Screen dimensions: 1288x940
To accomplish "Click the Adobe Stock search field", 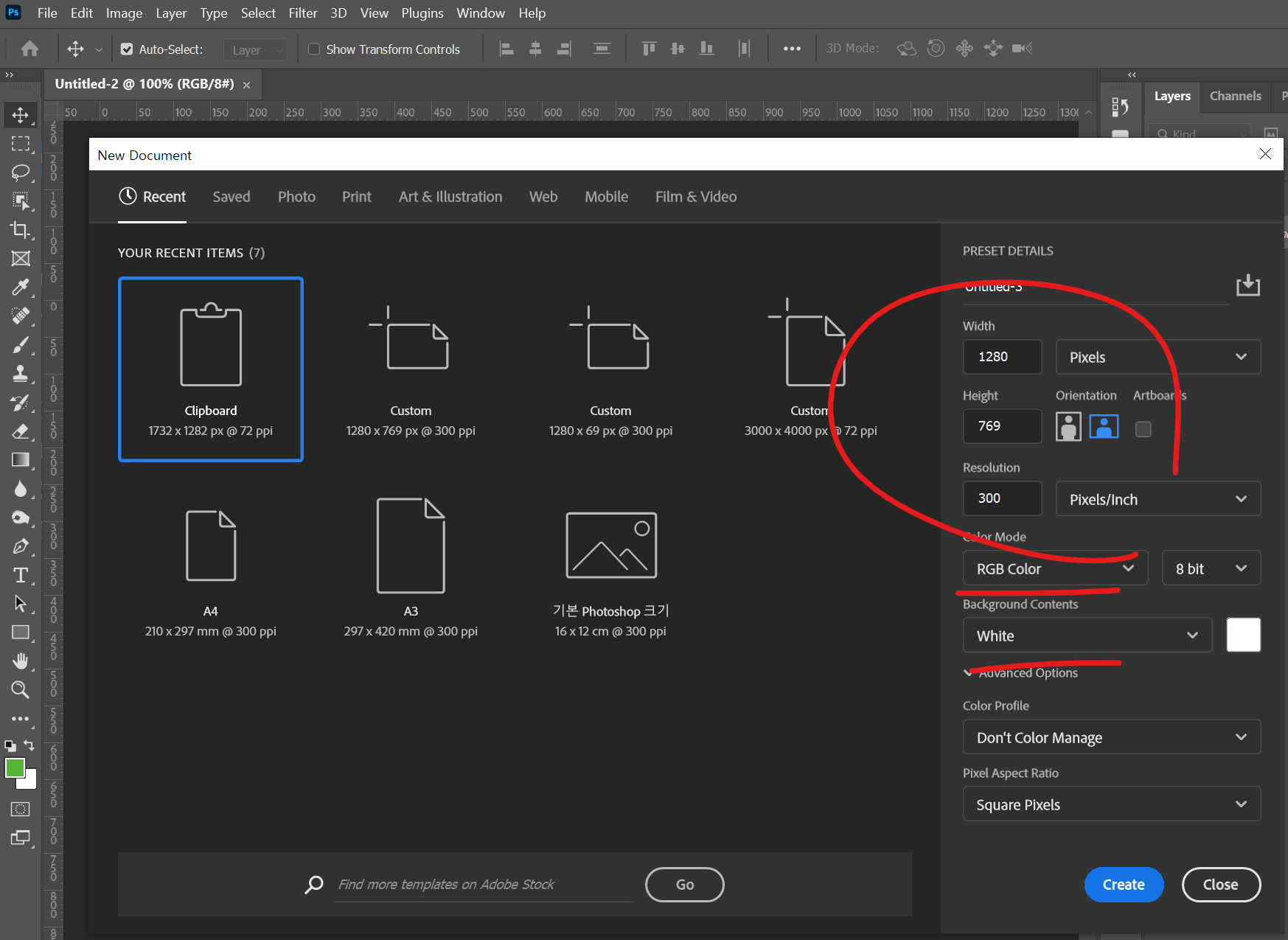I will (x=483, y=884).
